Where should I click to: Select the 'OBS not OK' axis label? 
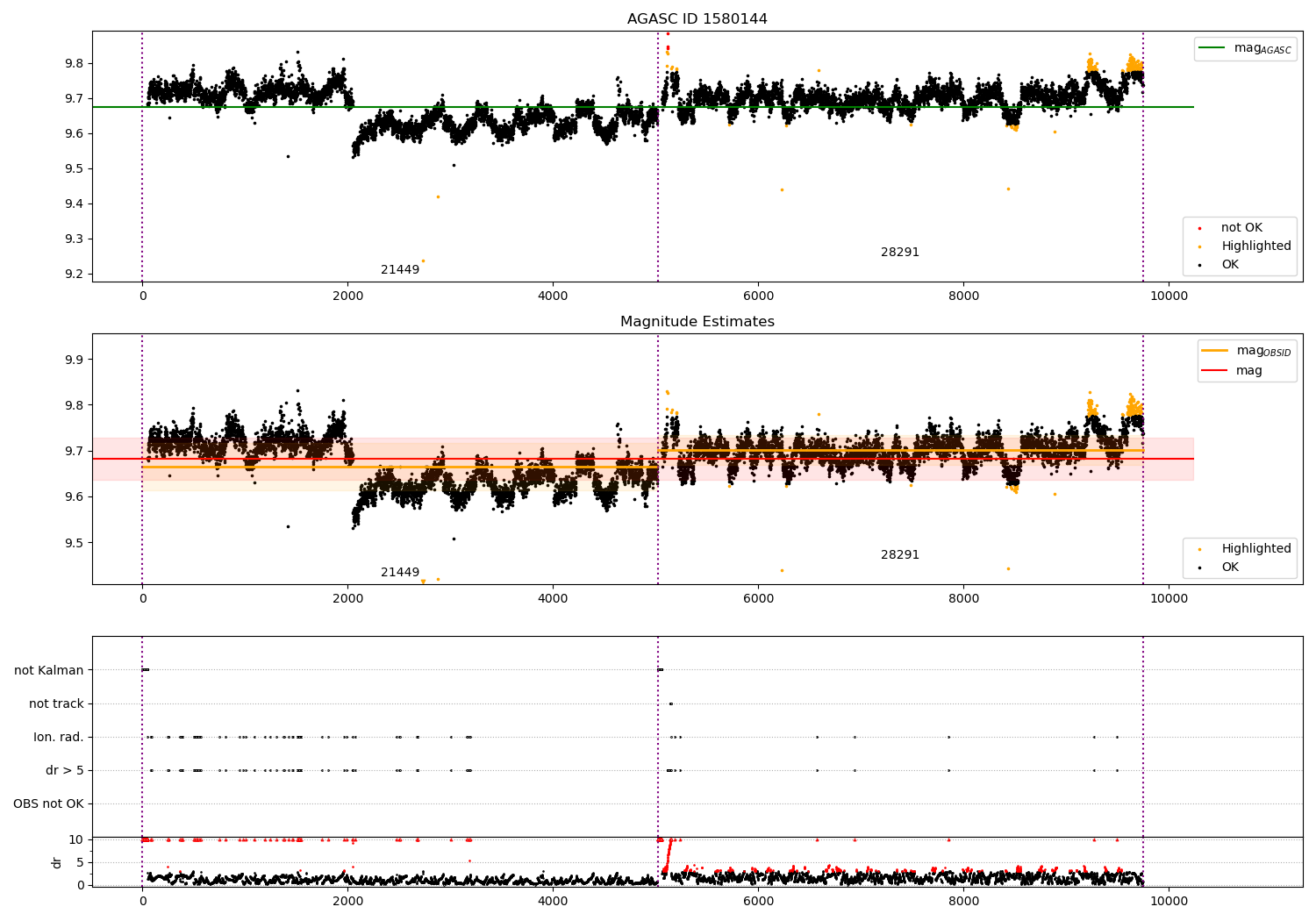tap(49, 804)
